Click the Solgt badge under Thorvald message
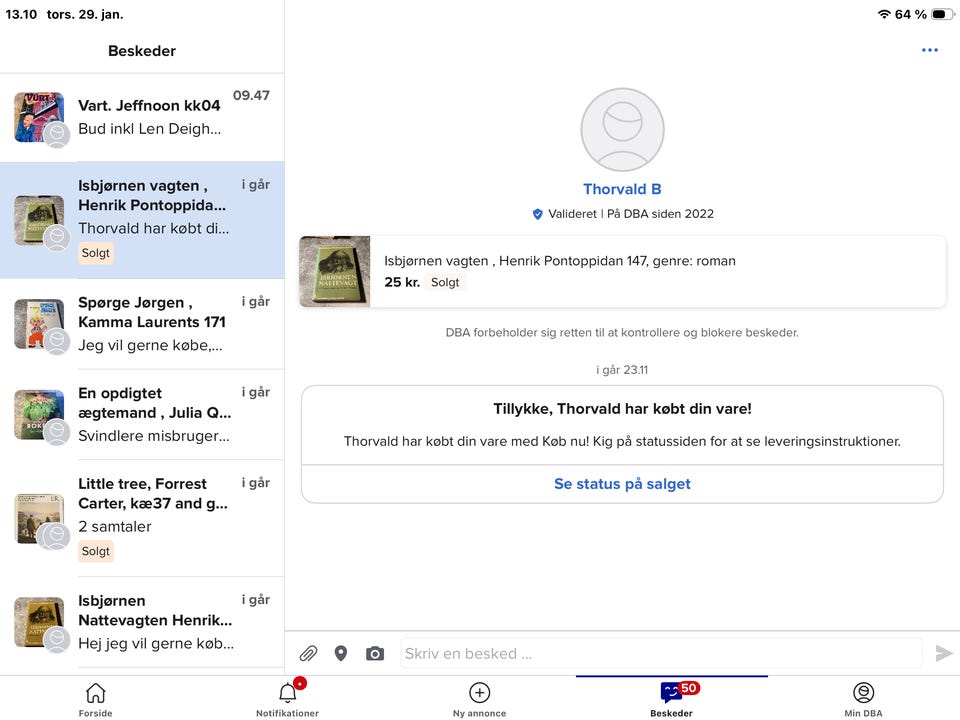960x720 pixels. [x=96, y=253]
